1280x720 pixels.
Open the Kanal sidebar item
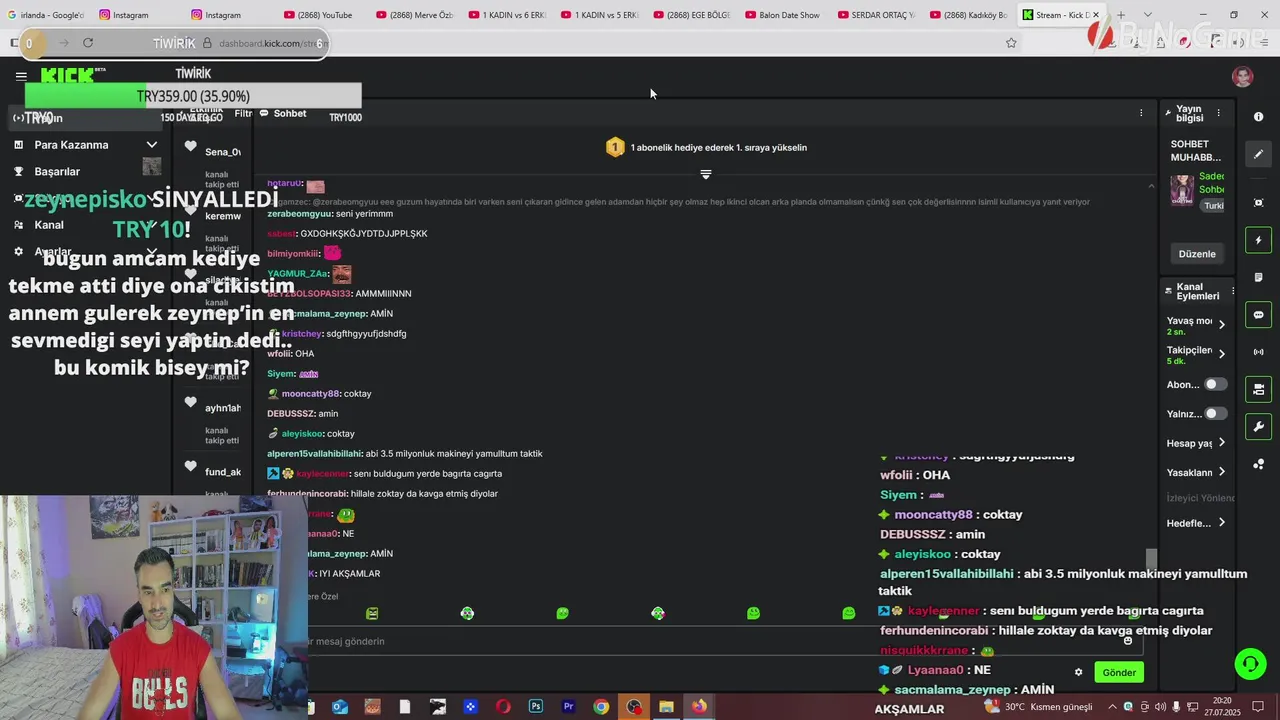coord(49,225)
